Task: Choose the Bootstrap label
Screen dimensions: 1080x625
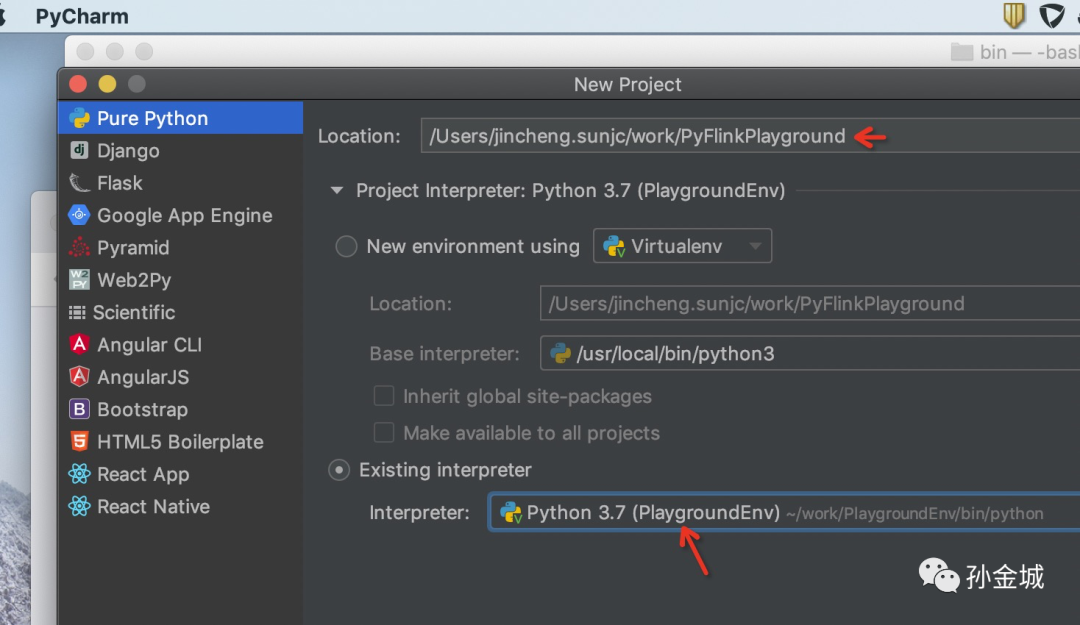Action: click(143, 409)
